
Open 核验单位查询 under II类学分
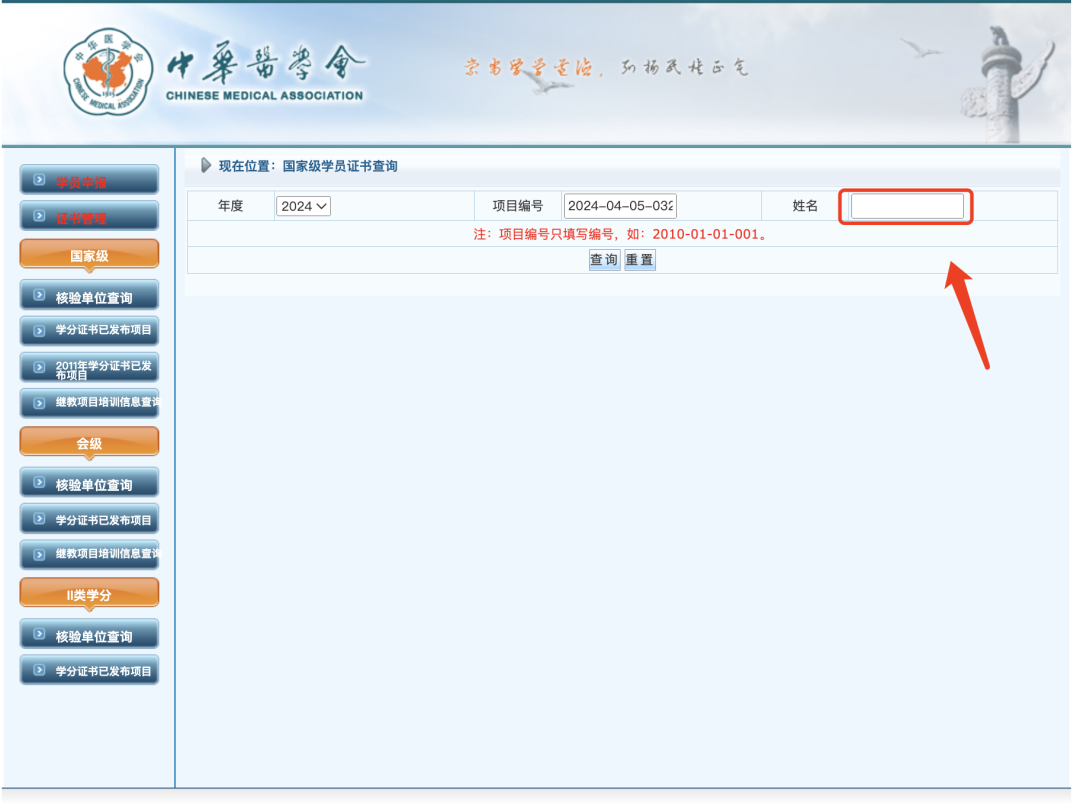(89, 633)
